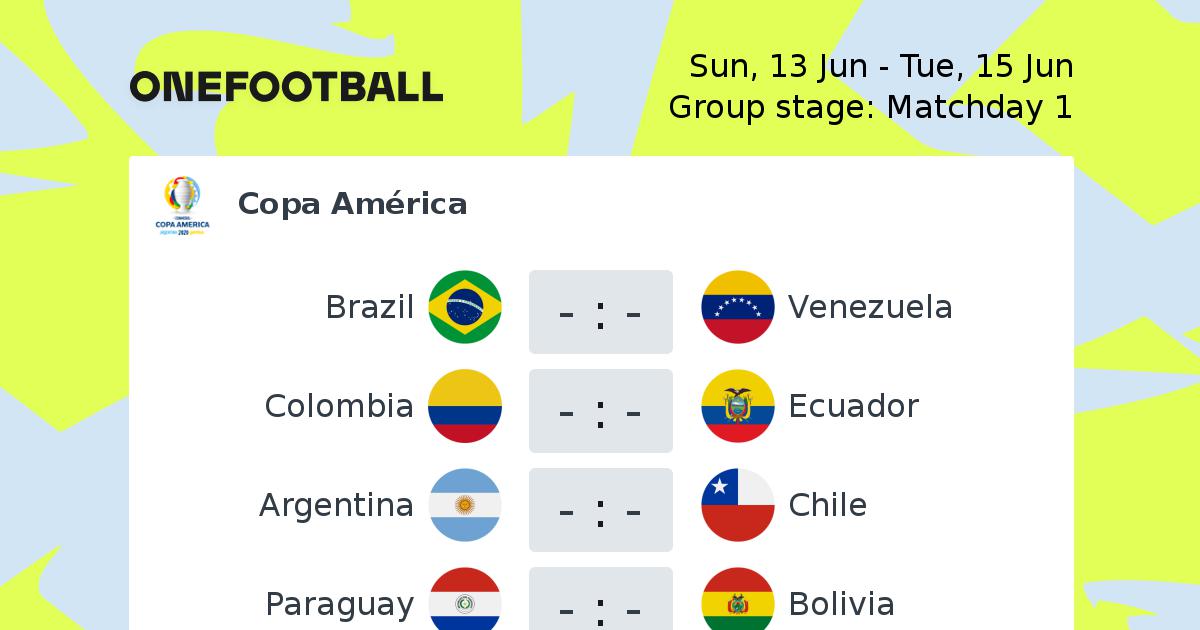Viewport: 1200px width, 630px height.
Task: Open the Brazil vs Venezuela score box
Action: tap(601, 312)
